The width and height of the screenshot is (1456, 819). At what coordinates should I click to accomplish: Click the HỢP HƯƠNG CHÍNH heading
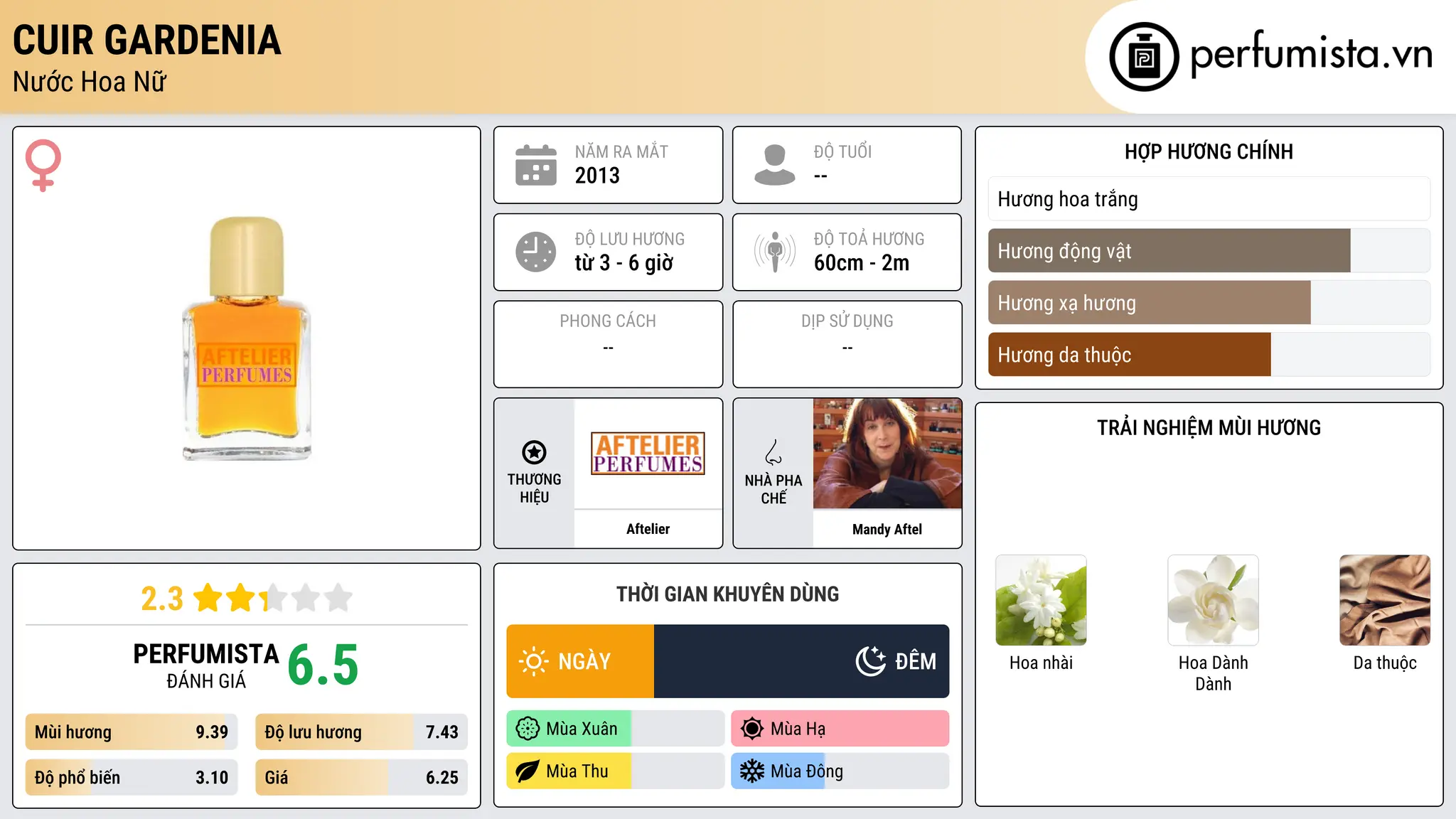[1209, 151]
